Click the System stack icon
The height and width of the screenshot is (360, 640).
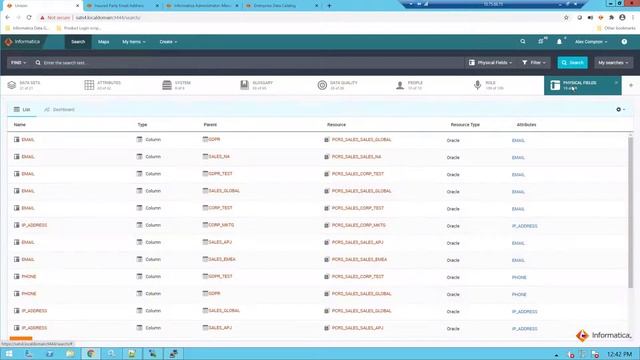click(x=167, y=85)
